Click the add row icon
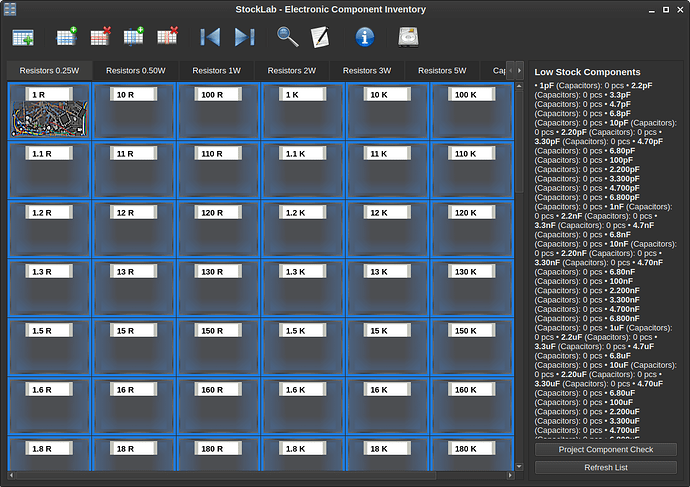The width and height of the screenshot is (690, 487). pos(67,38)
